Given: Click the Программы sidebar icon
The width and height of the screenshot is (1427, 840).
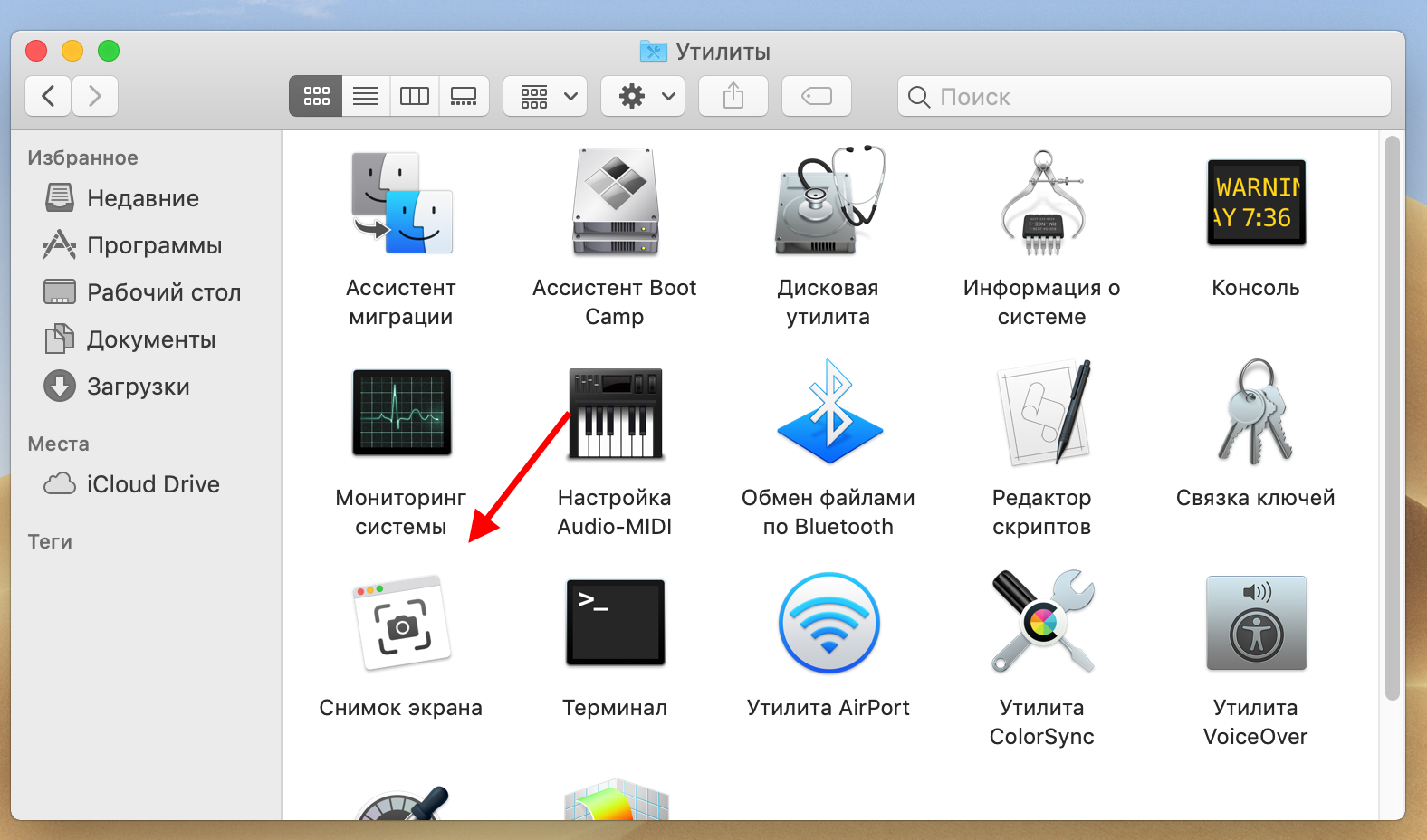Looking at the screenshot, I should tap(60, 244).
